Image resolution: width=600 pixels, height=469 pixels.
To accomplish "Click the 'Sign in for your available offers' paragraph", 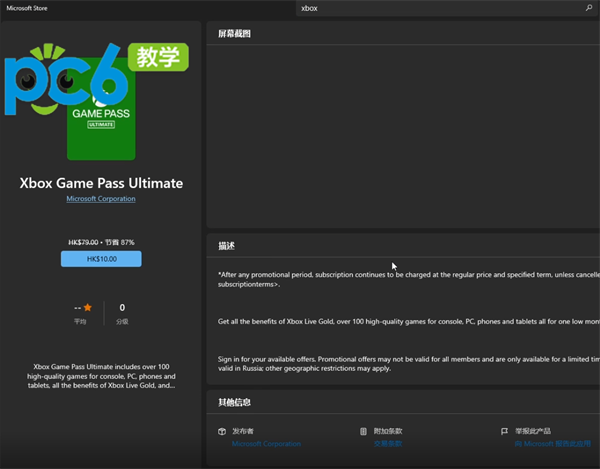I will (x=409, y=364).
